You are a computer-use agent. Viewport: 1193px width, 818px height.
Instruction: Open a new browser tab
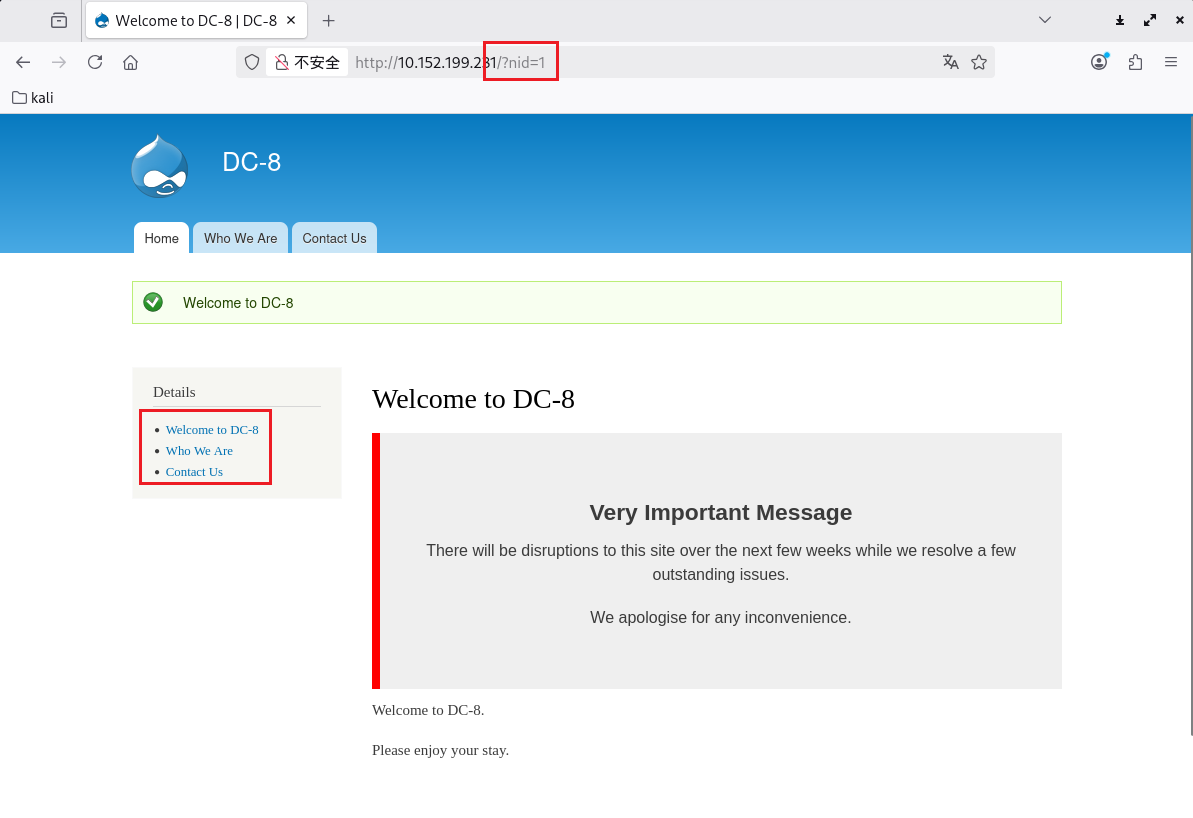point(328,20)
